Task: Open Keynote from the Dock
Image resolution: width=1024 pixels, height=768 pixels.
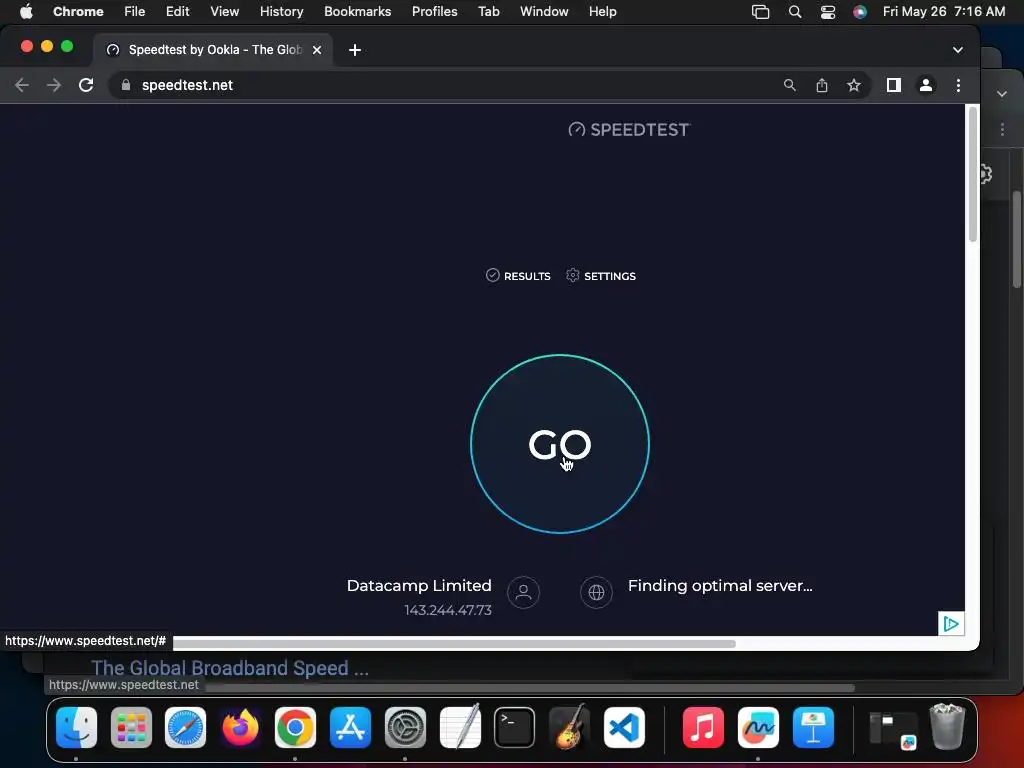Action: (813, 728)
